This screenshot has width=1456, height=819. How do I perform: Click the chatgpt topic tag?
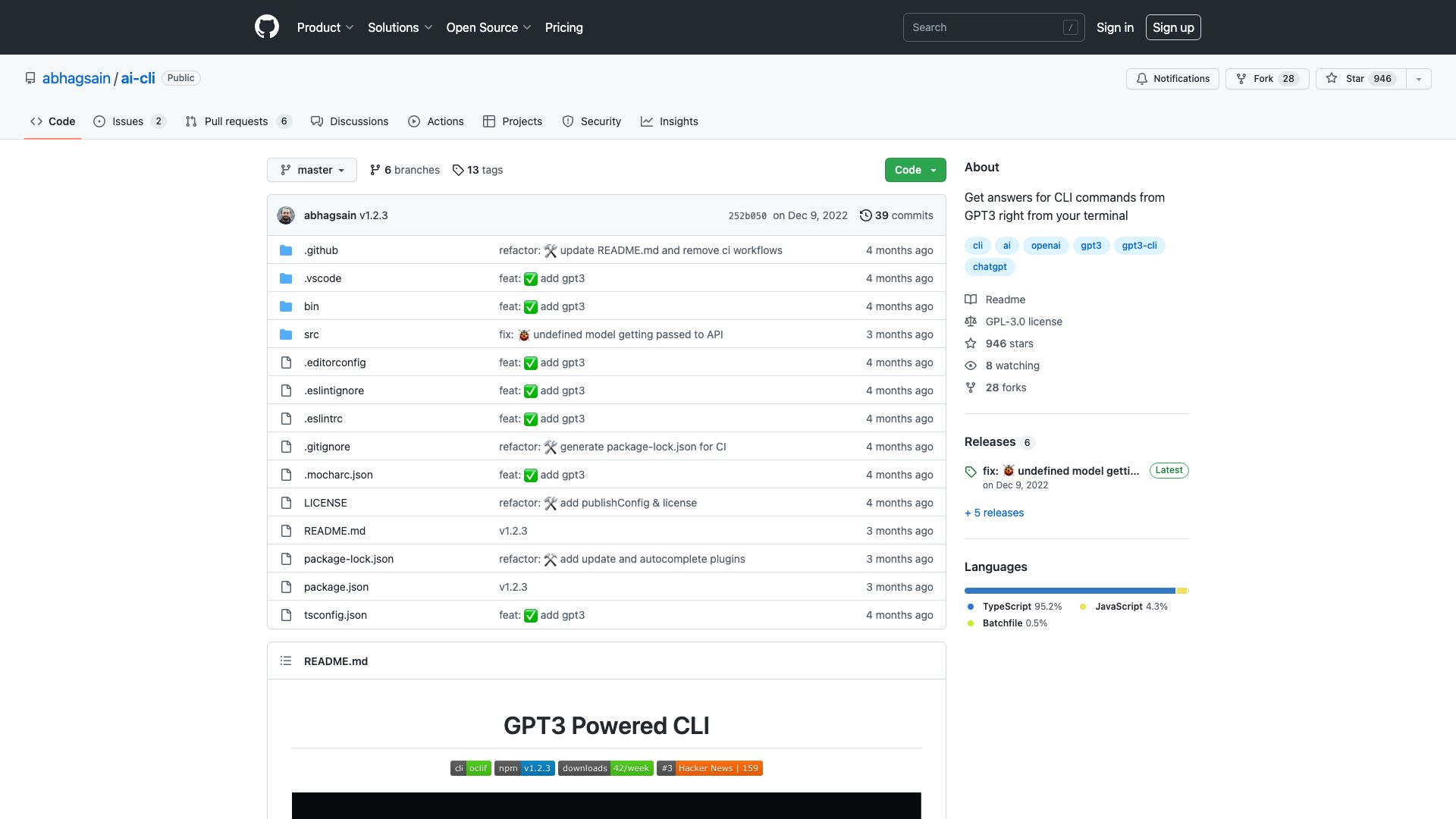[x=990, y=267]
